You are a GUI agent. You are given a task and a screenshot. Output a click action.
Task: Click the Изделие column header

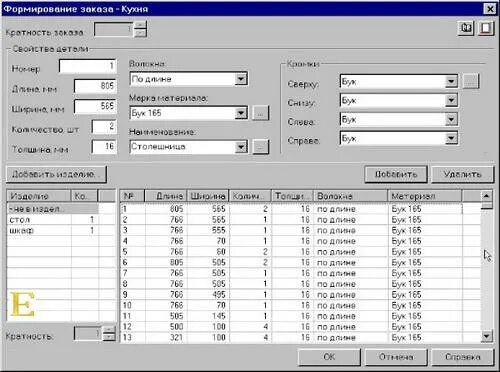pos(39,196)
